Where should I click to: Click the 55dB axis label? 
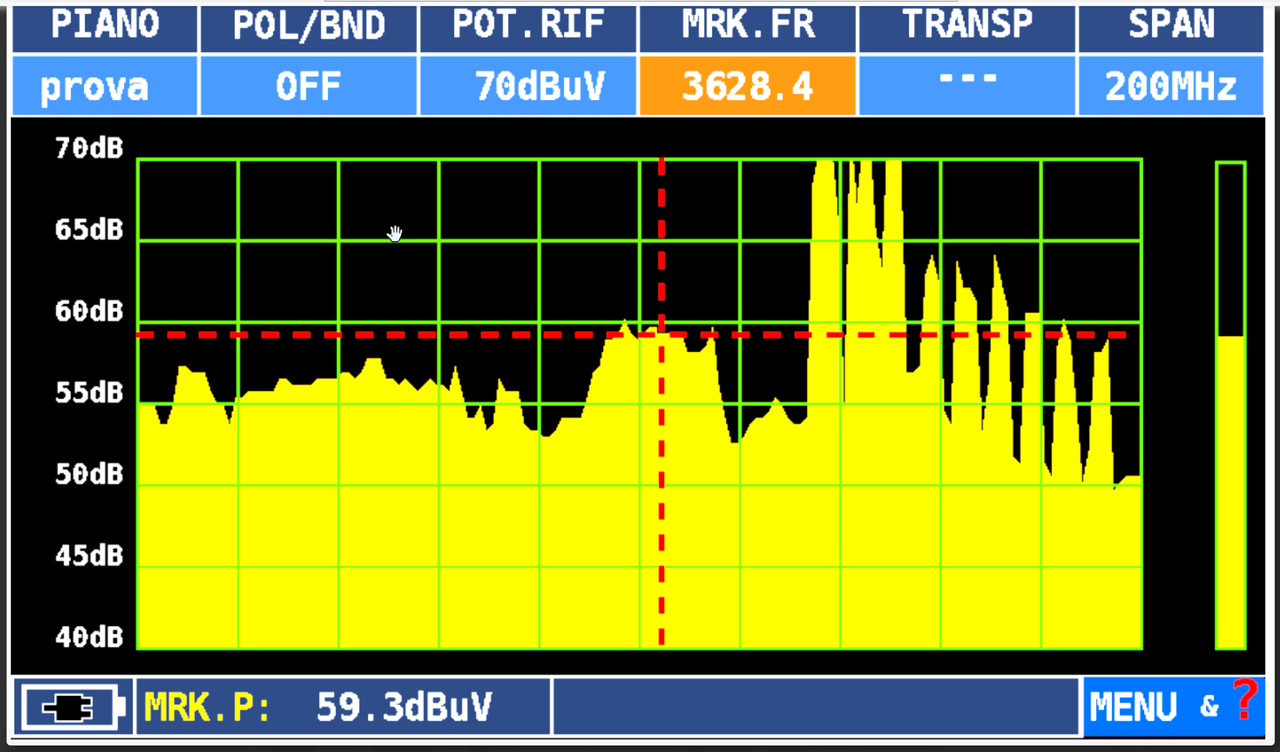point(89,392)
